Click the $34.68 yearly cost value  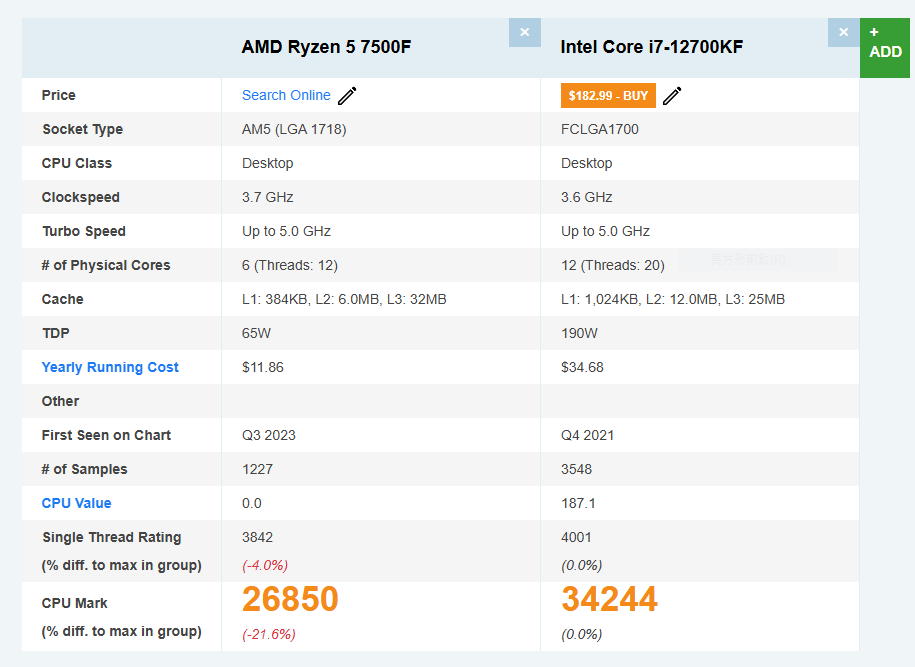coord(582,367)
